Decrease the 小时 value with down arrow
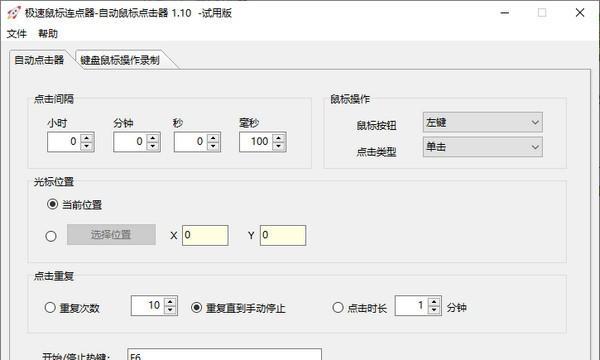This screenshot has width=600, height=360. tap(87, 147)
